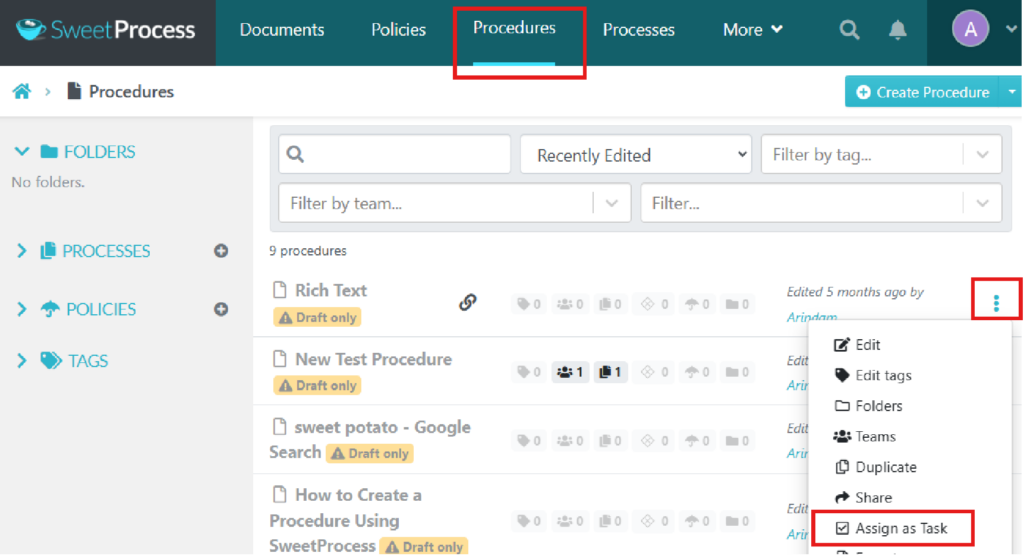Open the Filter by tag dropdown
Image resolution: width=1024 pixels, height=556 pixels.
880,155
